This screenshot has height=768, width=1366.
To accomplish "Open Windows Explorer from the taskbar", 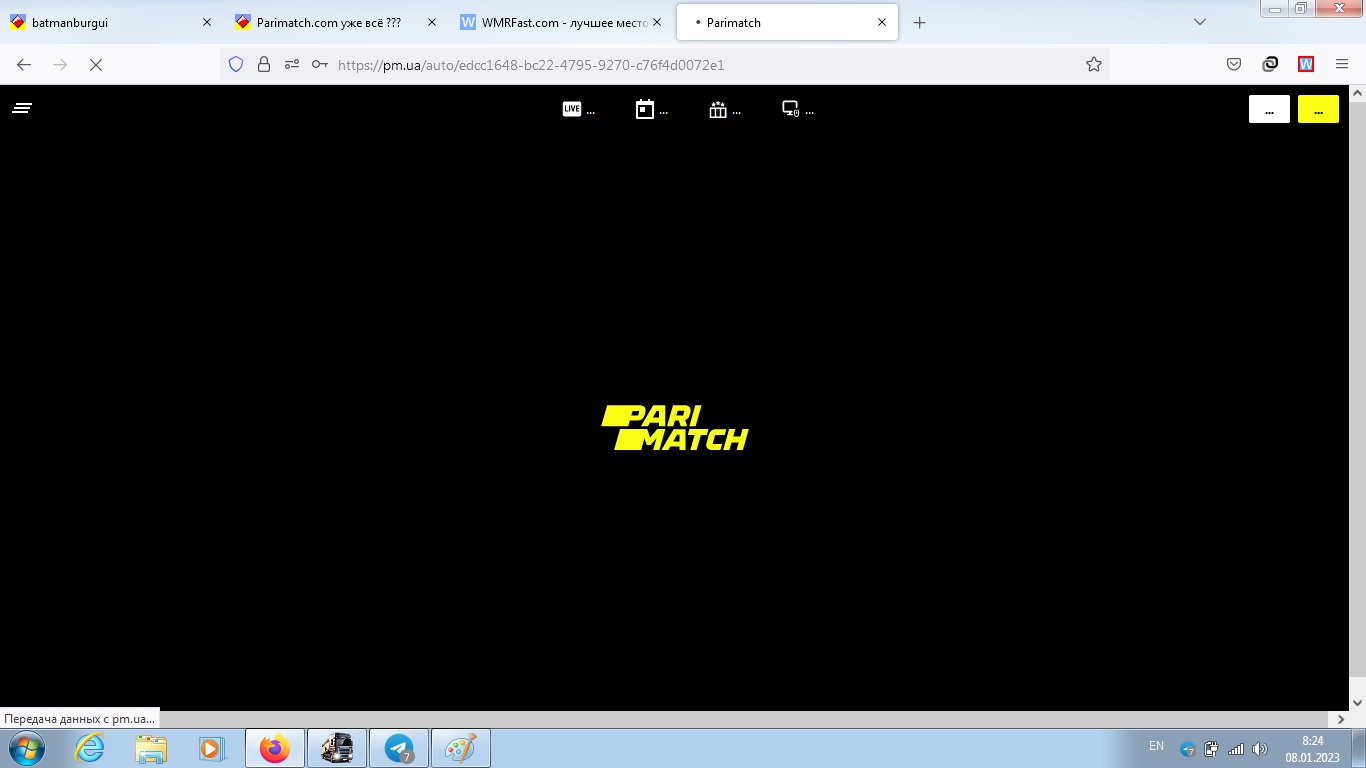I will [x=151, y=748].
